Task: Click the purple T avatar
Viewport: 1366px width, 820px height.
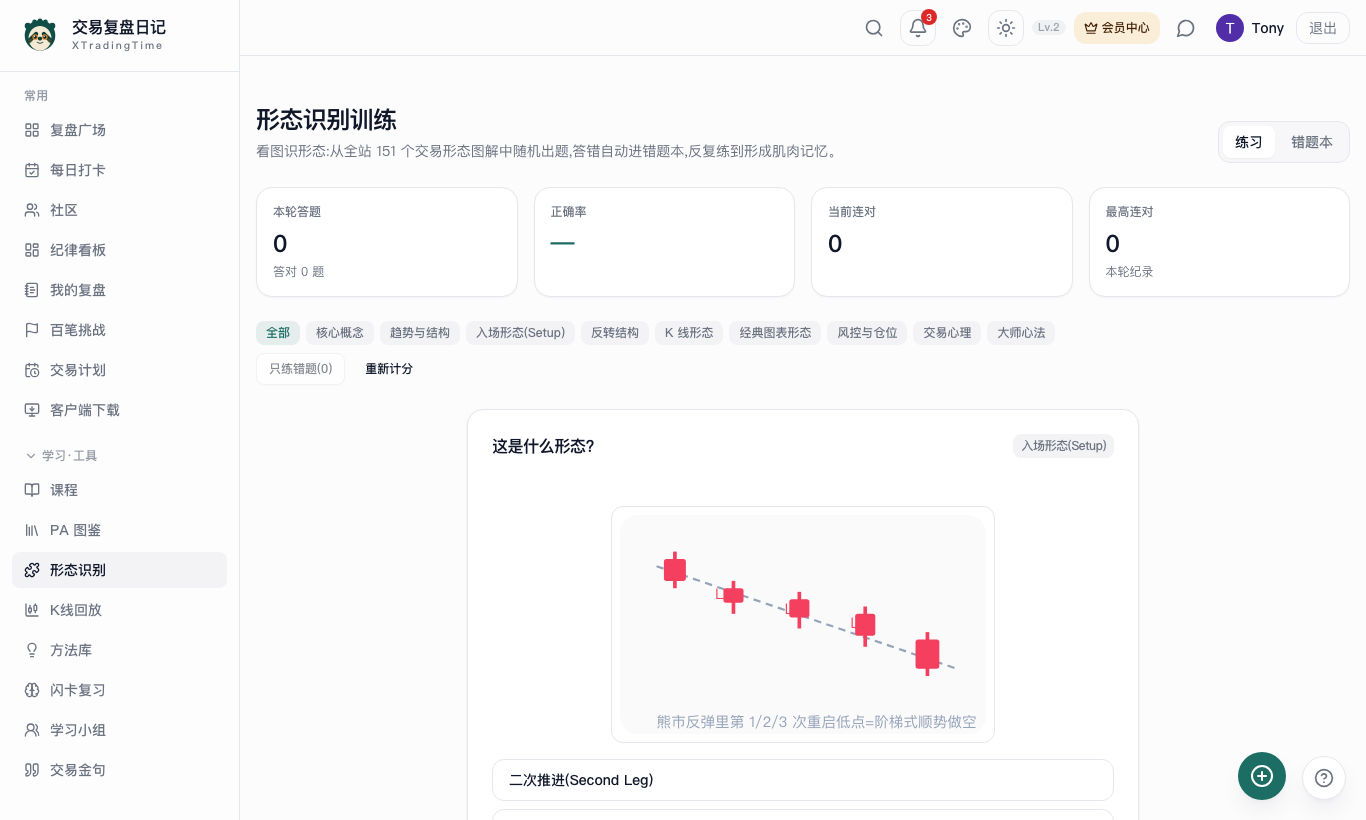Action: 1230,28
